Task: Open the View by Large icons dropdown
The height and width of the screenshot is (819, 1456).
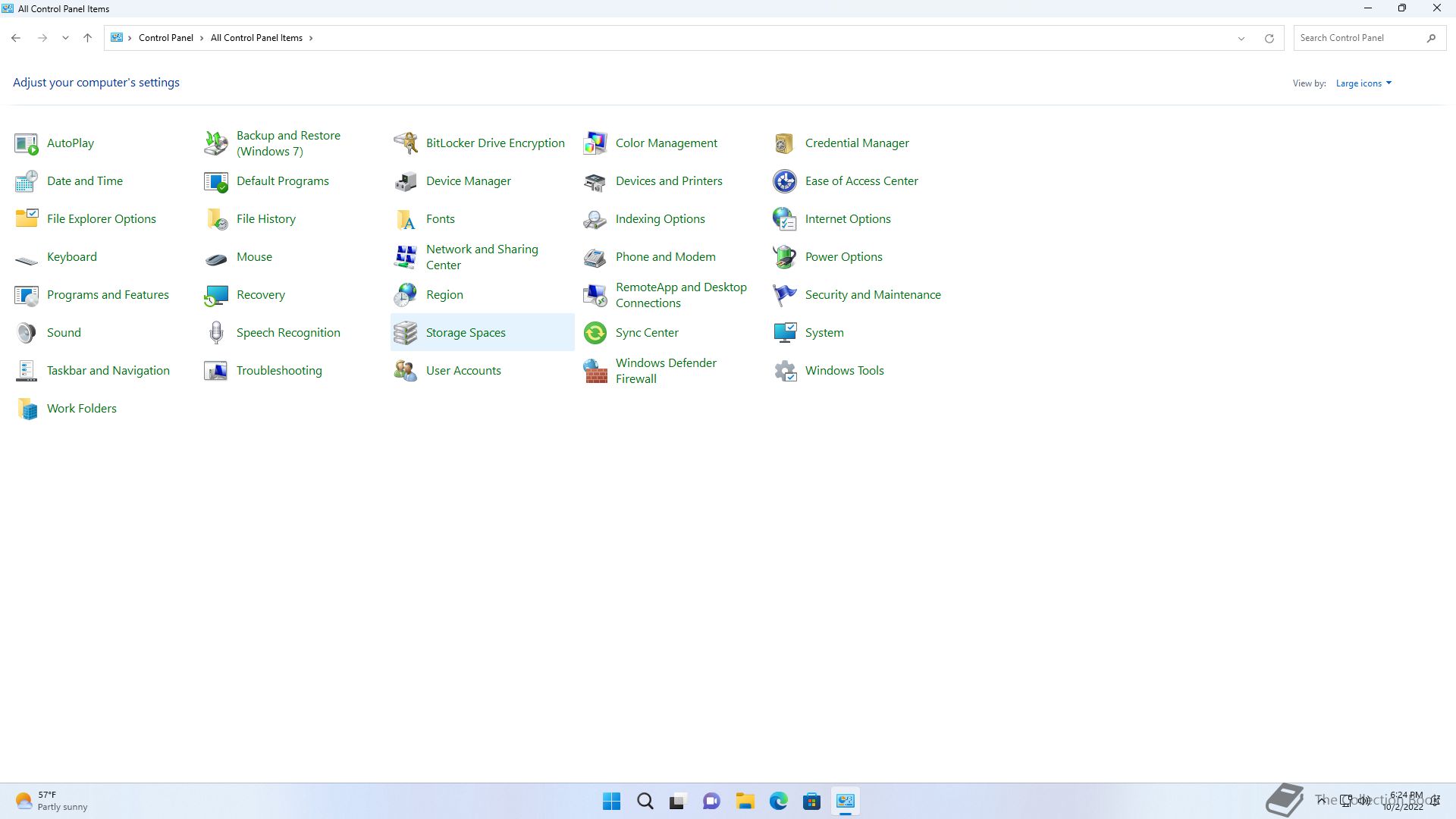Action: tap(1363, 83)
